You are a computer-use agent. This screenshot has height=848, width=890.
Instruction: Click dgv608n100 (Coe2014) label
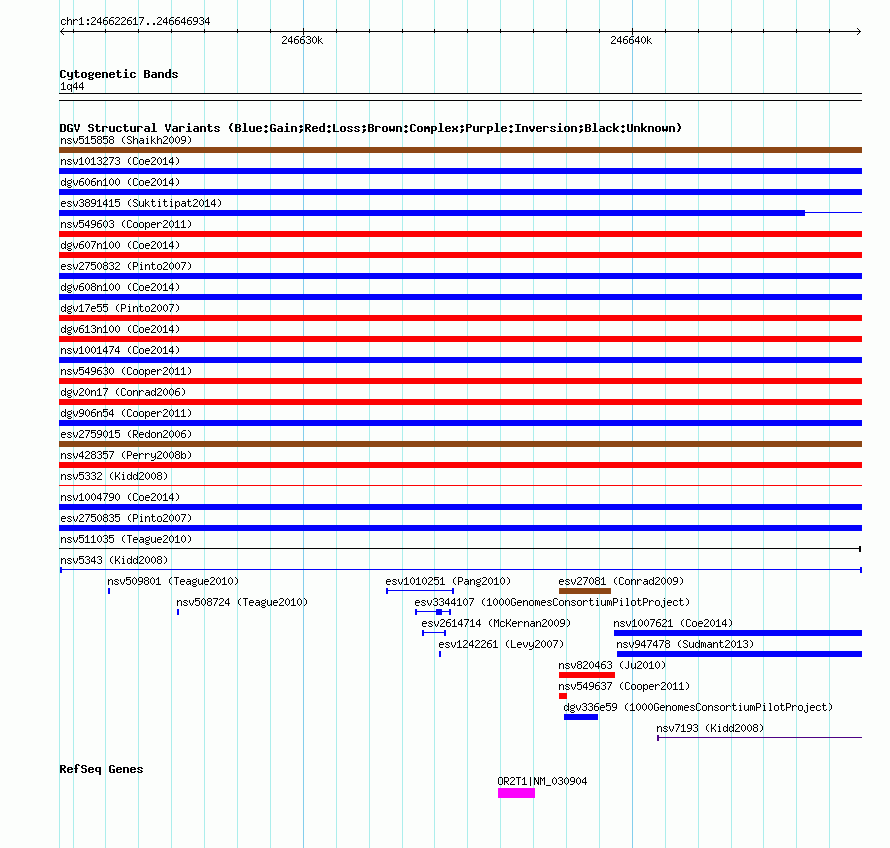point(120,287)
